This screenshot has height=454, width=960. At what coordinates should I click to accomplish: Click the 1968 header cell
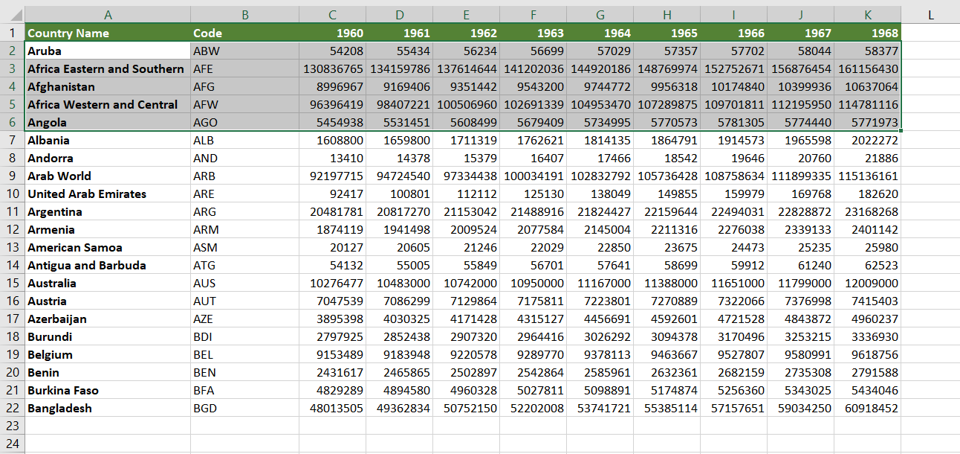point(868,33)
